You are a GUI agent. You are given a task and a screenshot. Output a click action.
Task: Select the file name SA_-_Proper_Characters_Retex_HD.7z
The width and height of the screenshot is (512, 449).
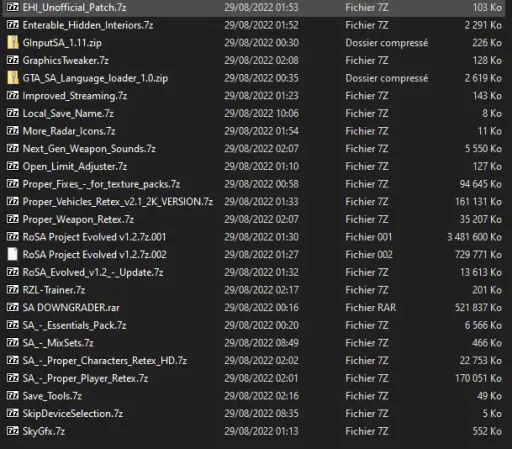point(105,361)
